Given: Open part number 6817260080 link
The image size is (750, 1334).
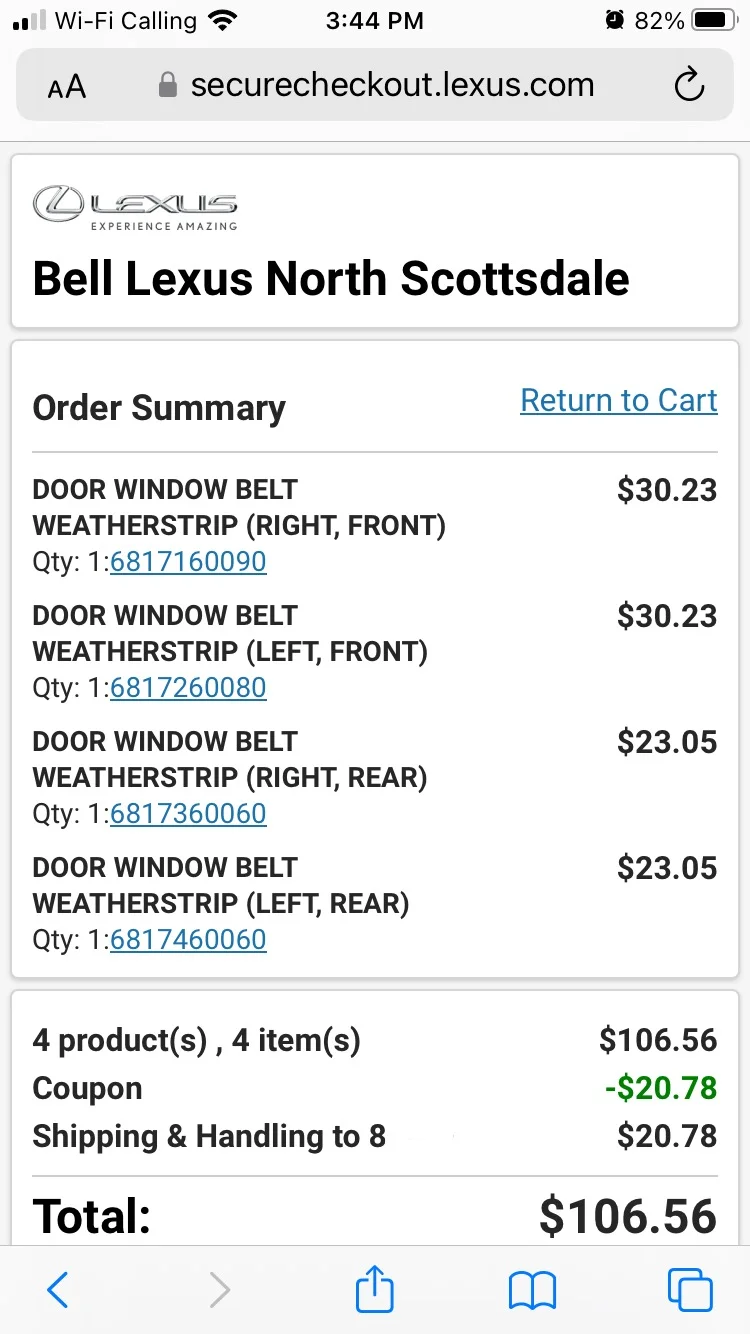Looking at the screenshot, I should tap(188, 688).
